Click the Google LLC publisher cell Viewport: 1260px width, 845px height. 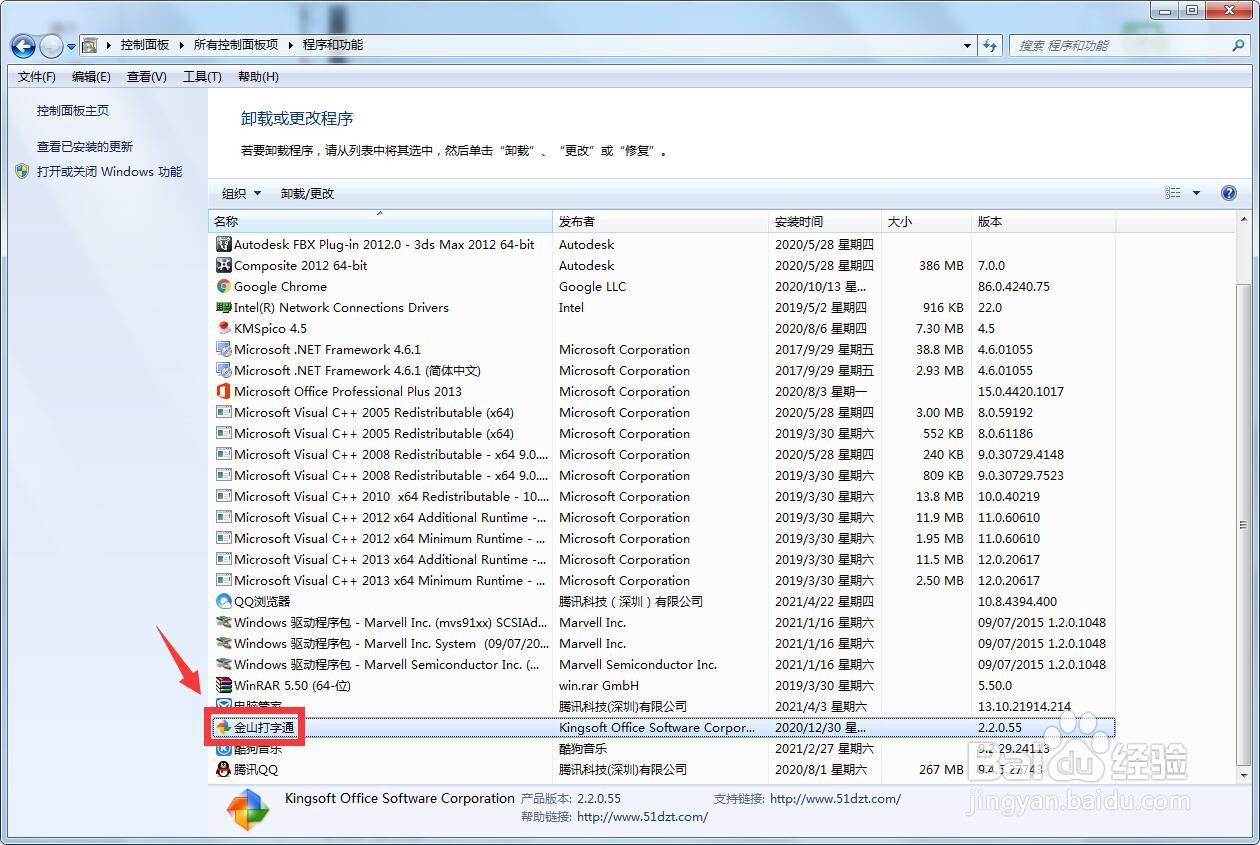click(593, 286)
